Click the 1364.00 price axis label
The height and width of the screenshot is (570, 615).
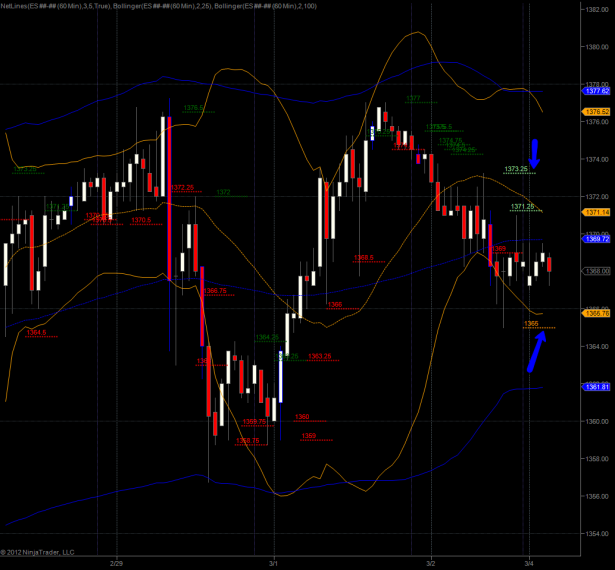pyautogui.click(x=597, y=346)
